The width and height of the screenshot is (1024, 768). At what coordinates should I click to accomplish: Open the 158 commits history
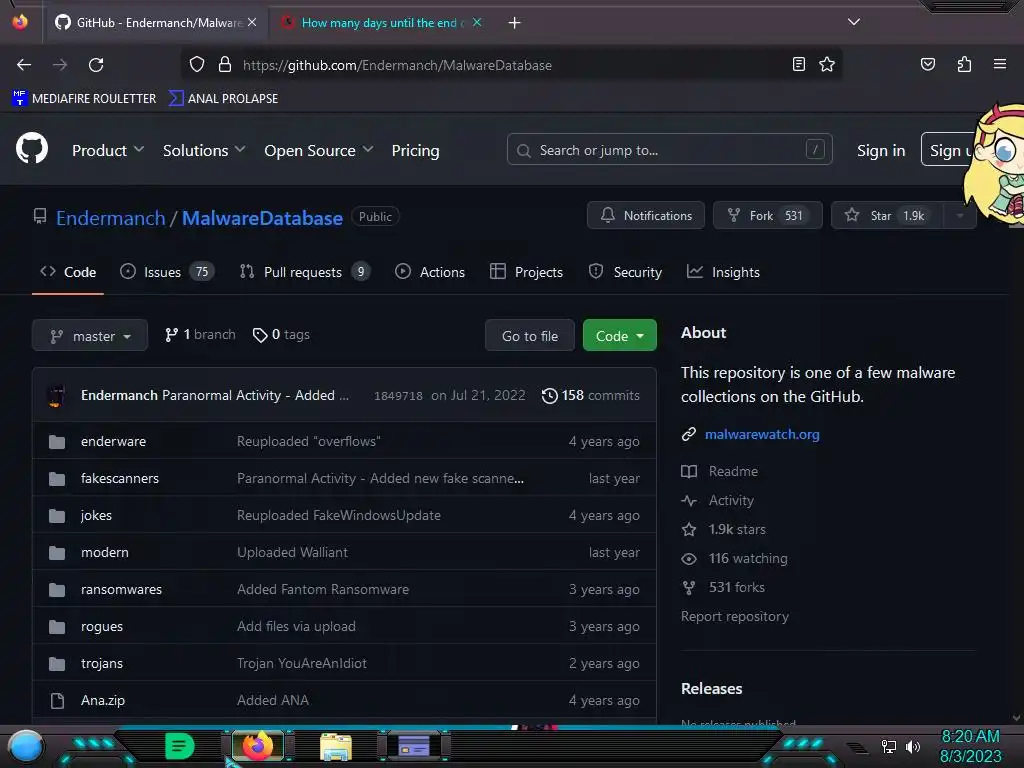(x=590, y=396)
